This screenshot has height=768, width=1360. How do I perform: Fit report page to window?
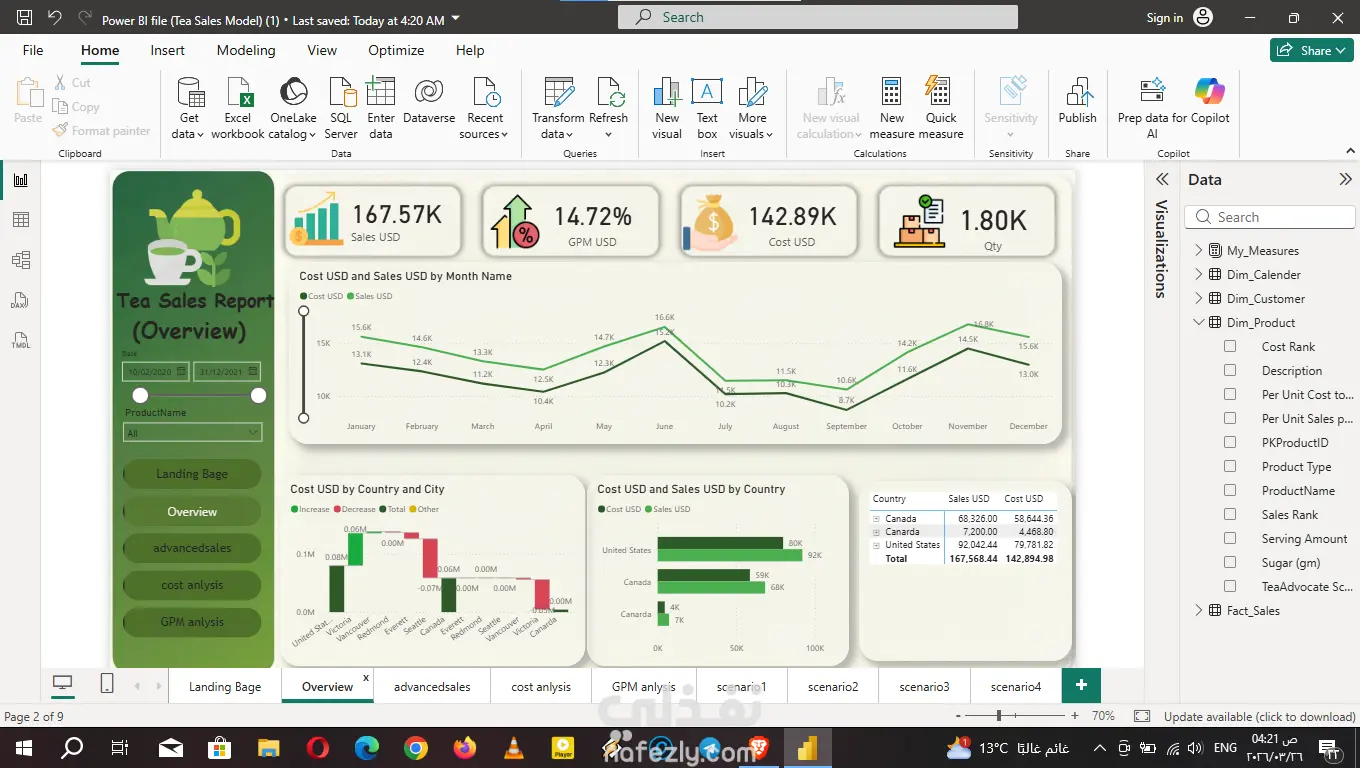tap(1141, 716)
